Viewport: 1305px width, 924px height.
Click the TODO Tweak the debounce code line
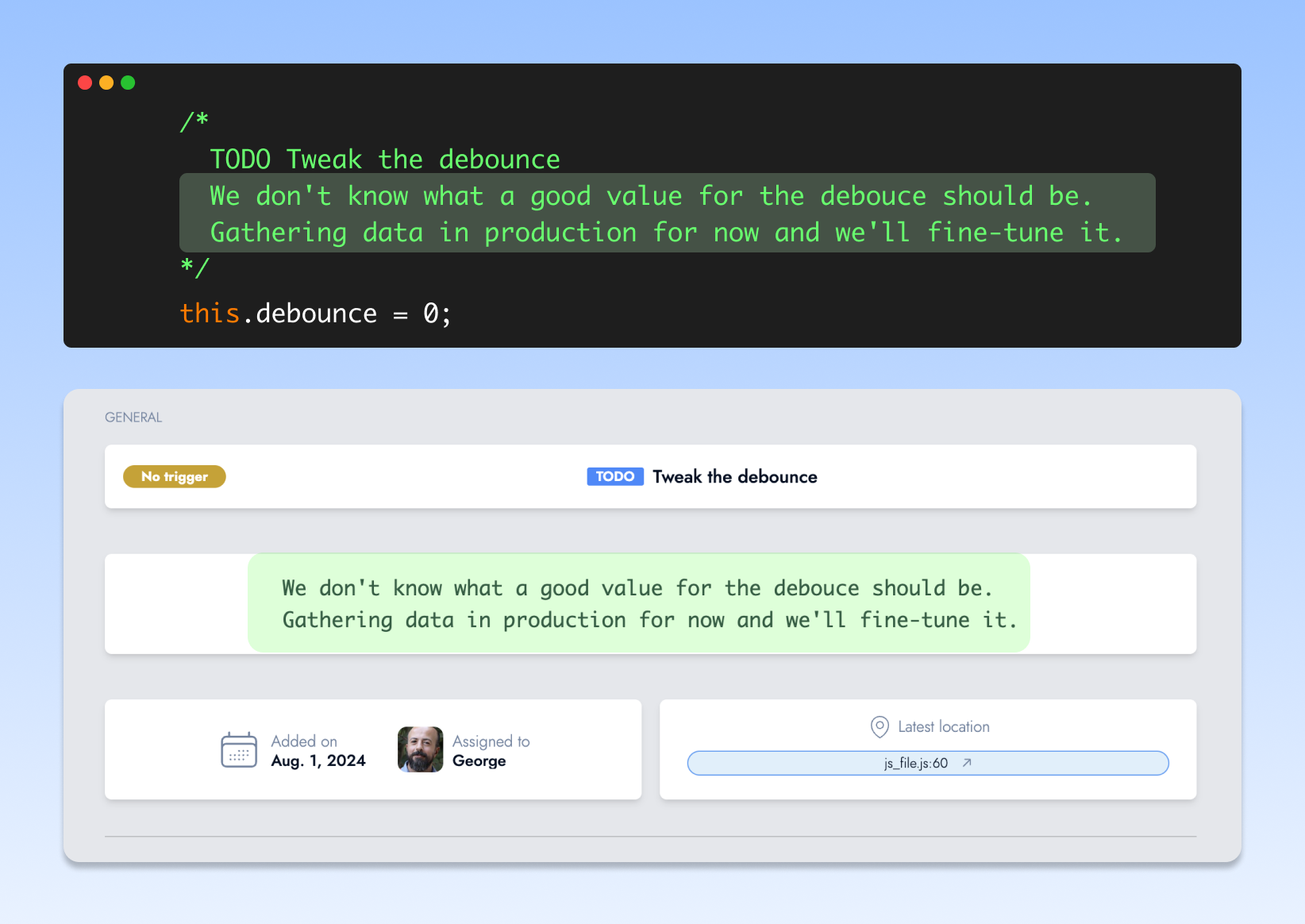[385, 160]
